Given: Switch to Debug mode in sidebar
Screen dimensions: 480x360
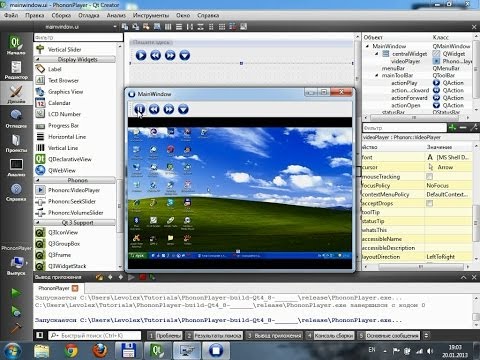Looking at the screenshot, I should coord(16,118).
